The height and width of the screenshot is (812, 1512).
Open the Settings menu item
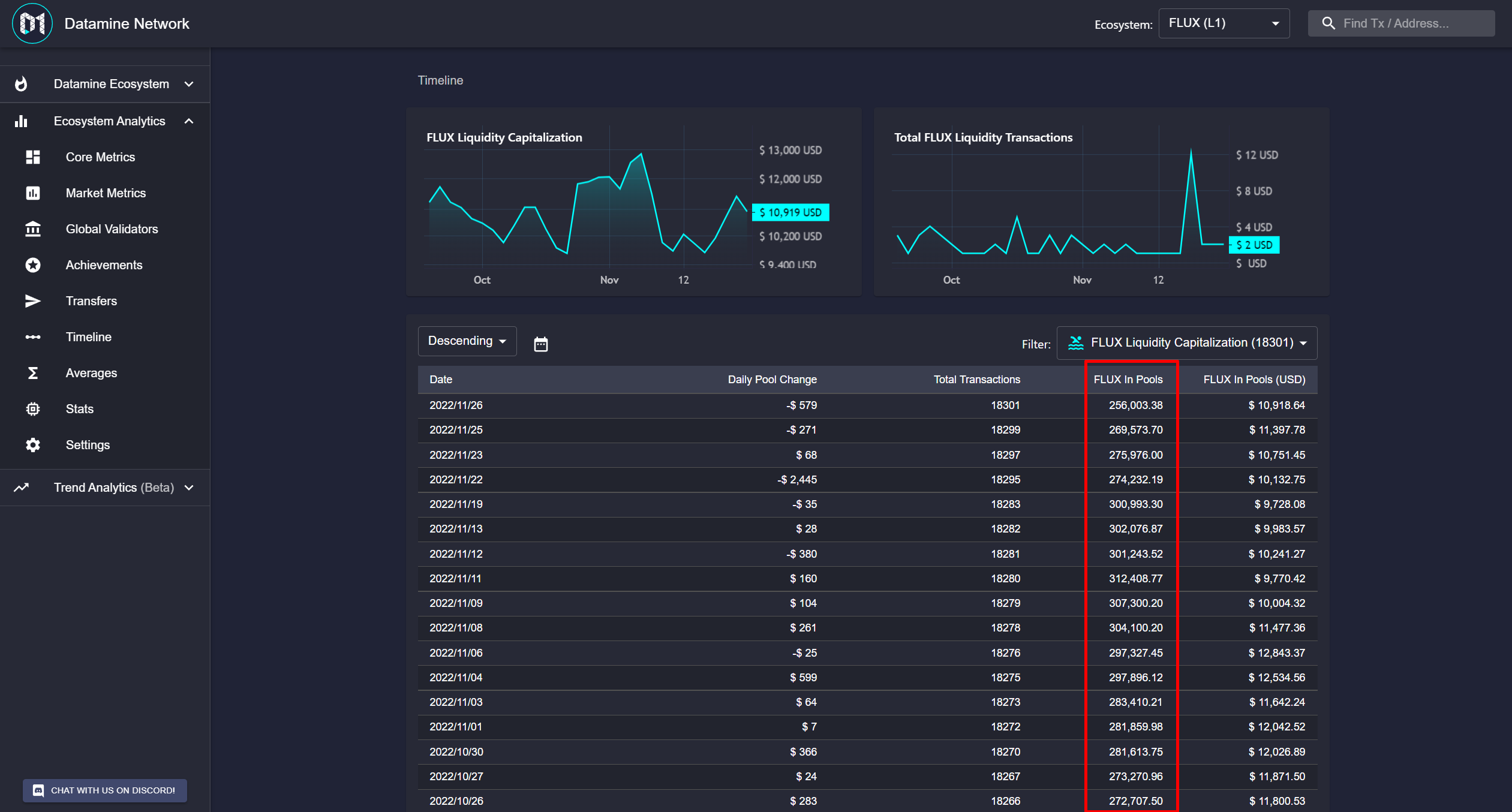[x=88, y=445]
